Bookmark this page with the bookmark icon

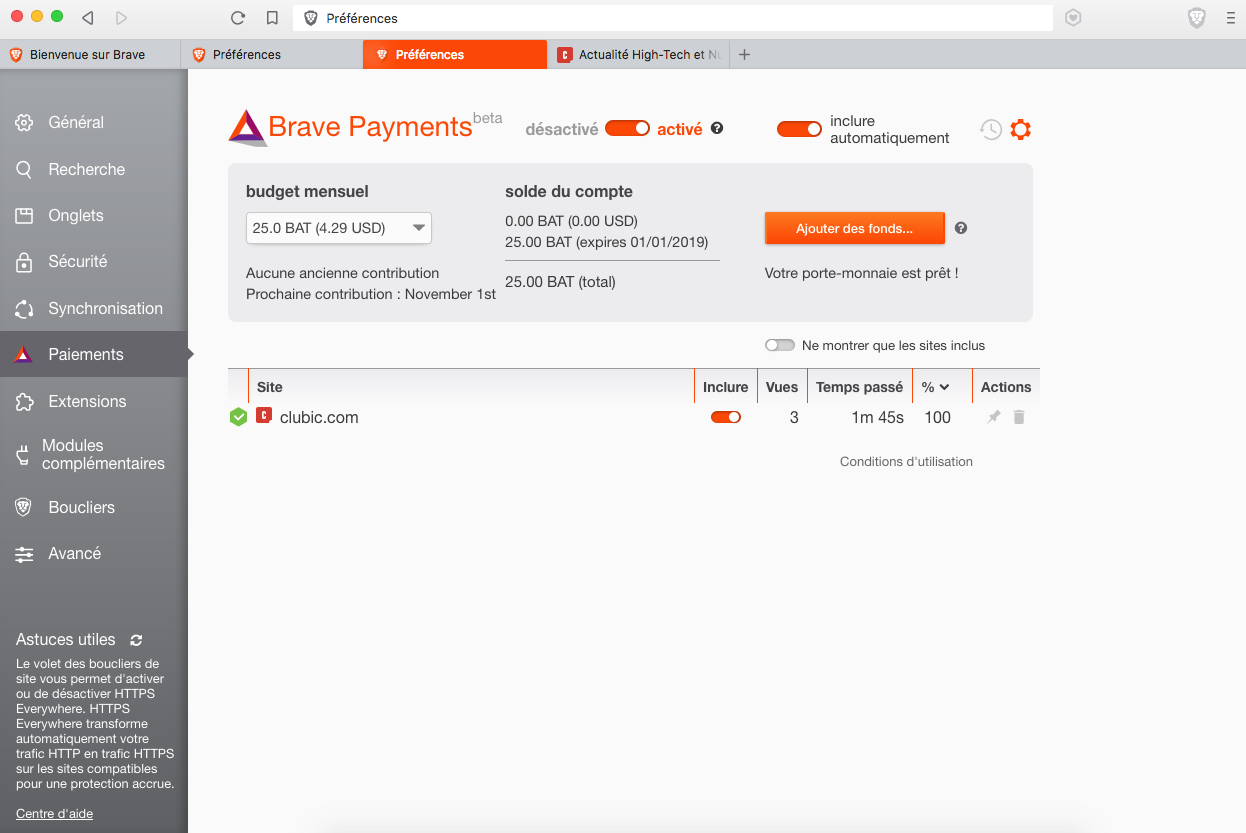pyautogui.click(x=272, y=18)
